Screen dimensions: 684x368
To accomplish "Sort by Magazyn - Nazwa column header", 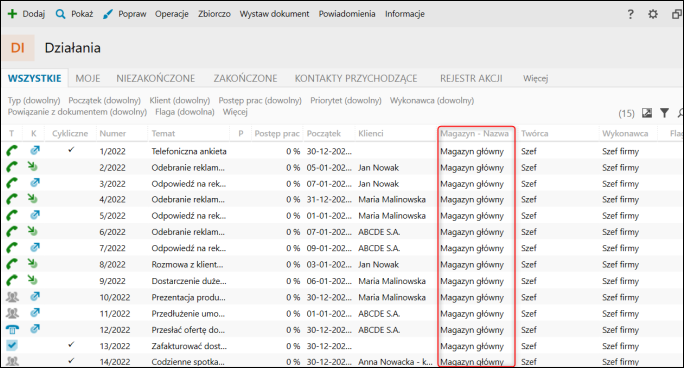I will 475,133.
